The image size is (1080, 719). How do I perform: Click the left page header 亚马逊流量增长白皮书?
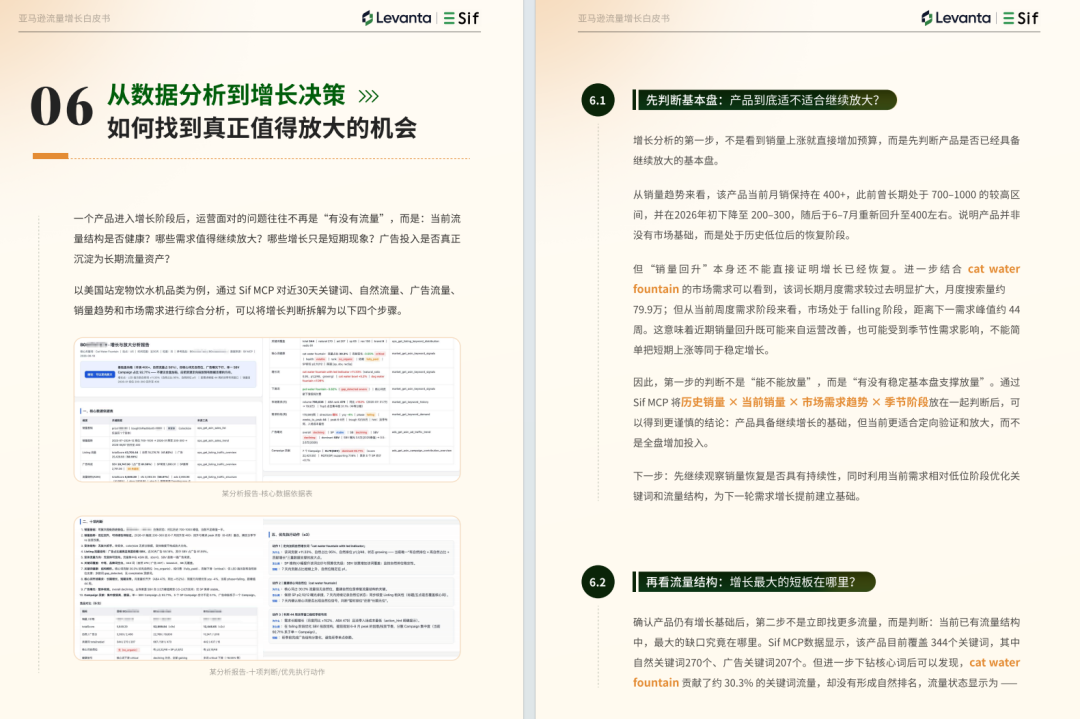click(x=64, y=19)
